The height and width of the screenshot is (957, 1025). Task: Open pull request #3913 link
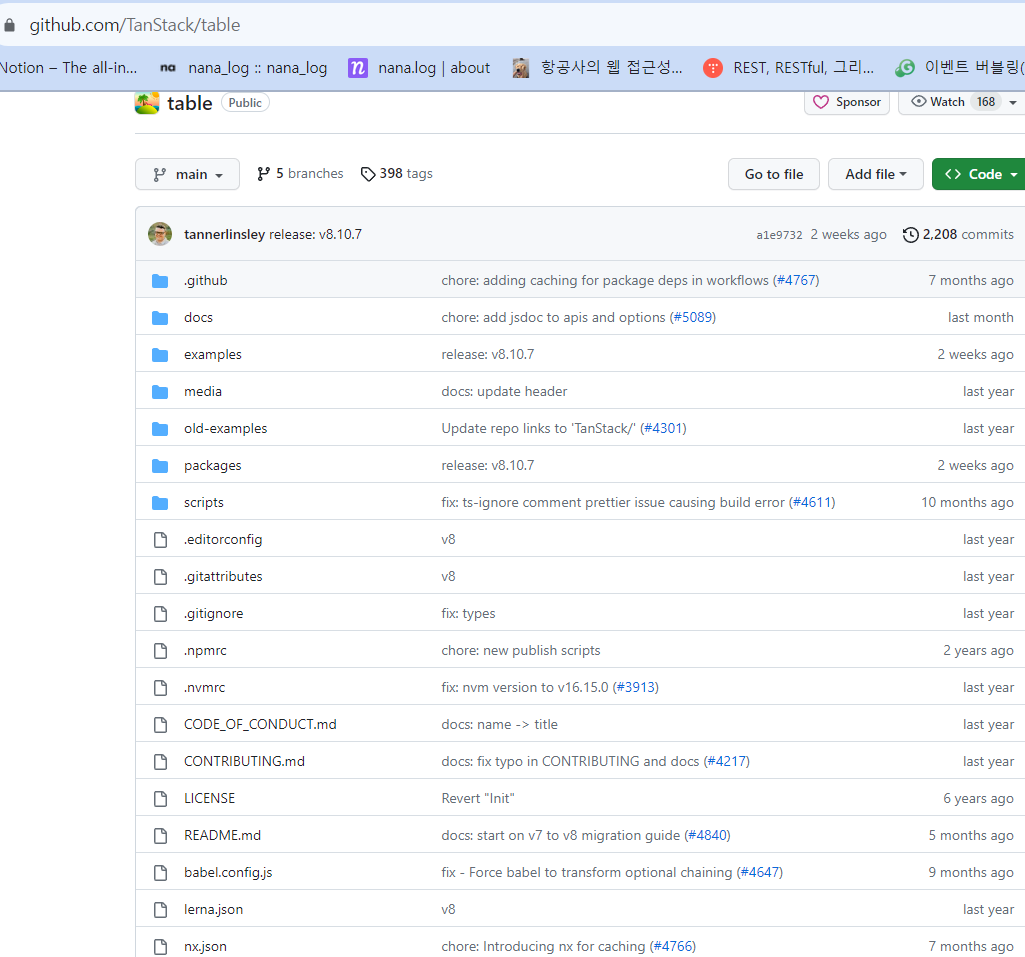click(x=636, y=688)
